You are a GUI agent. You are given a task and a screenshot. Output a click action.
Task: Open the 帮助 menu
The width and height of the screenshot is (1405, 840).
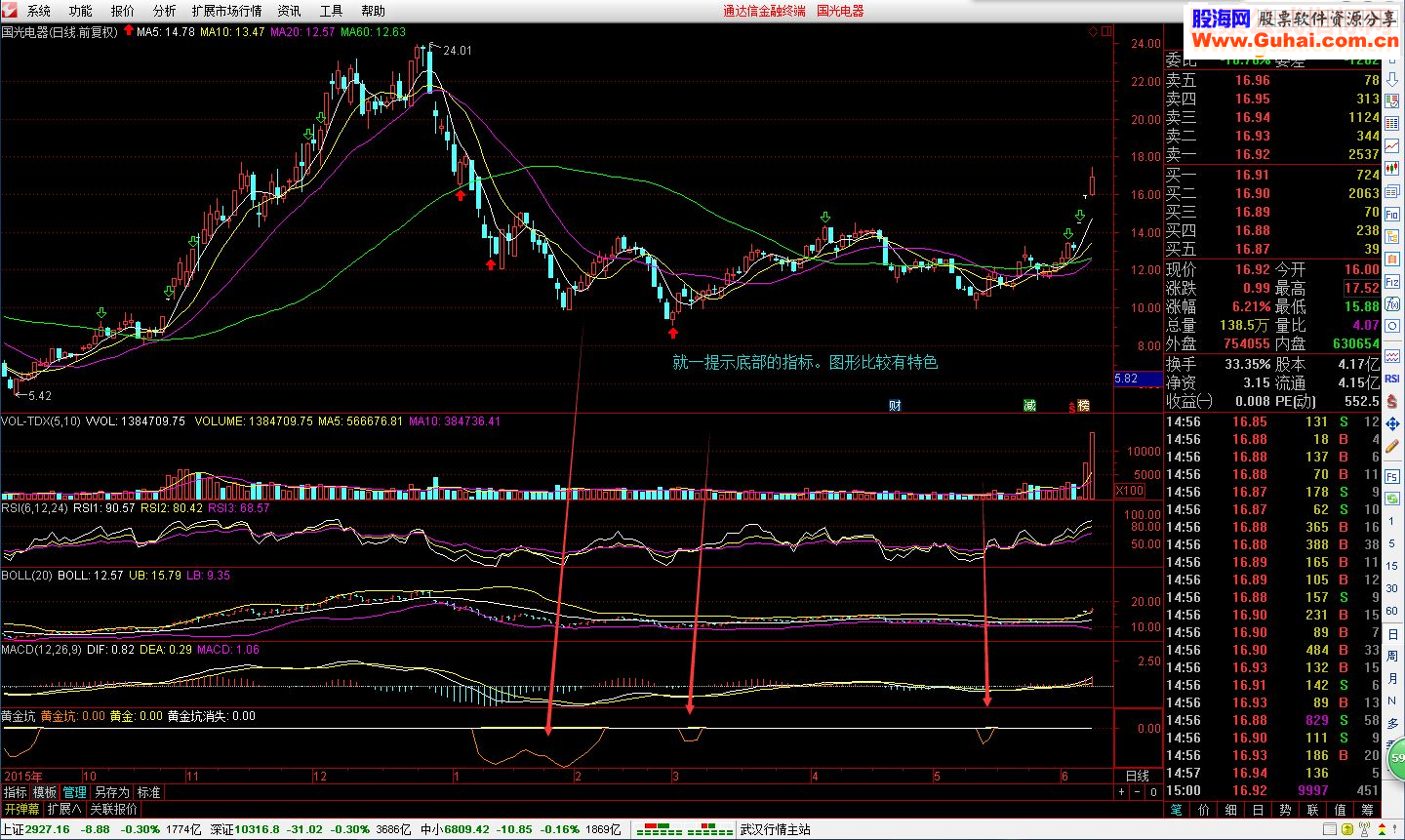click(374, 11)
